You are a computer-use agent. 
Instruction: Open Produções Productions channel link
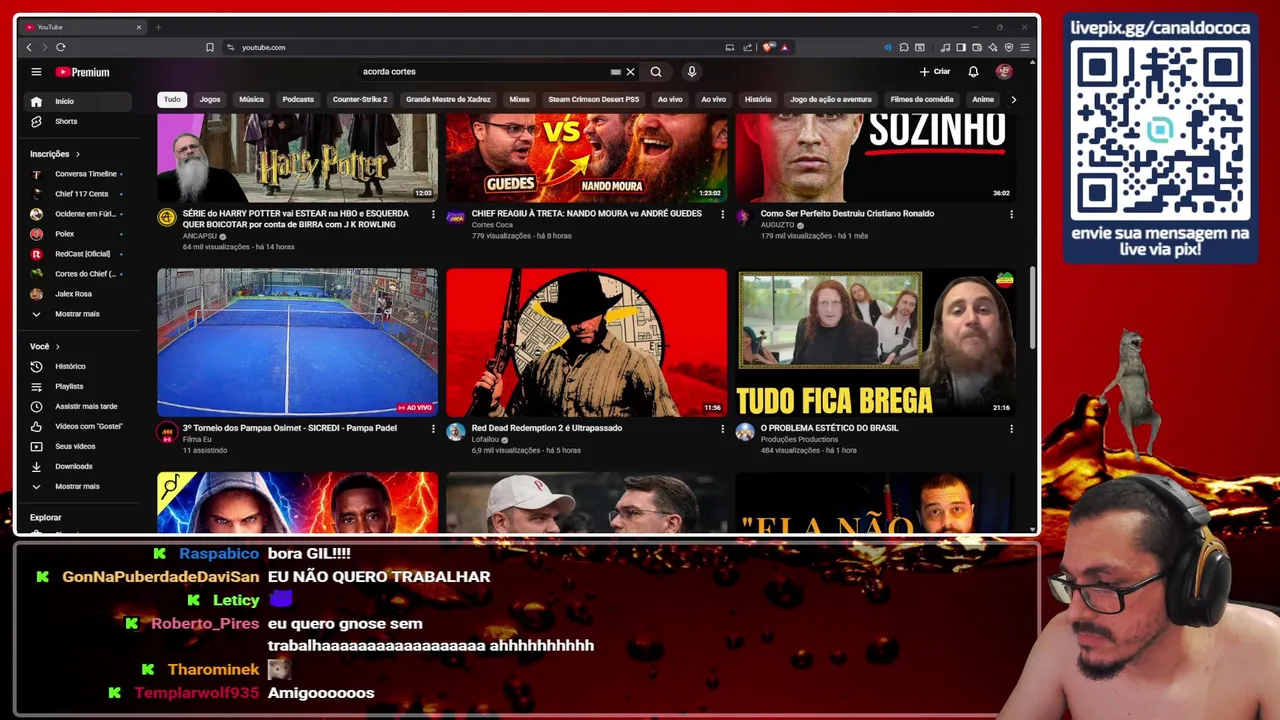(799, 440)
